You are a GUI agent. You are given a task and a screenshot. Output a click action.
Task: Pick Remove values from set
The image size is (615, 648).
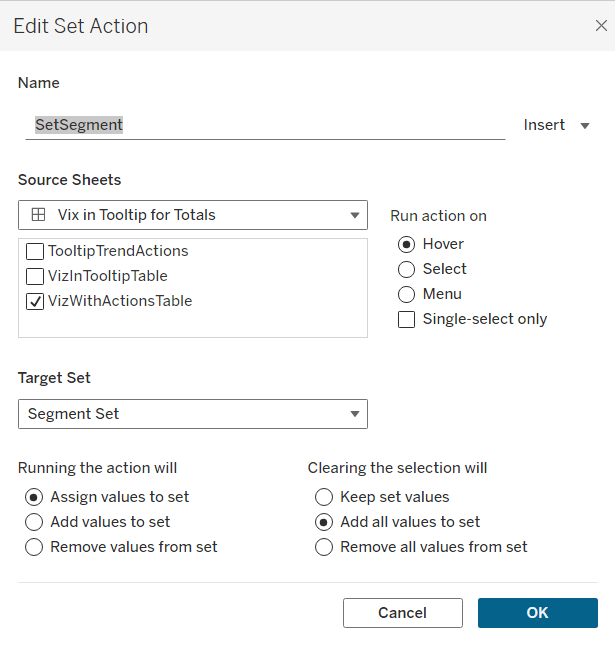point(34,547)
